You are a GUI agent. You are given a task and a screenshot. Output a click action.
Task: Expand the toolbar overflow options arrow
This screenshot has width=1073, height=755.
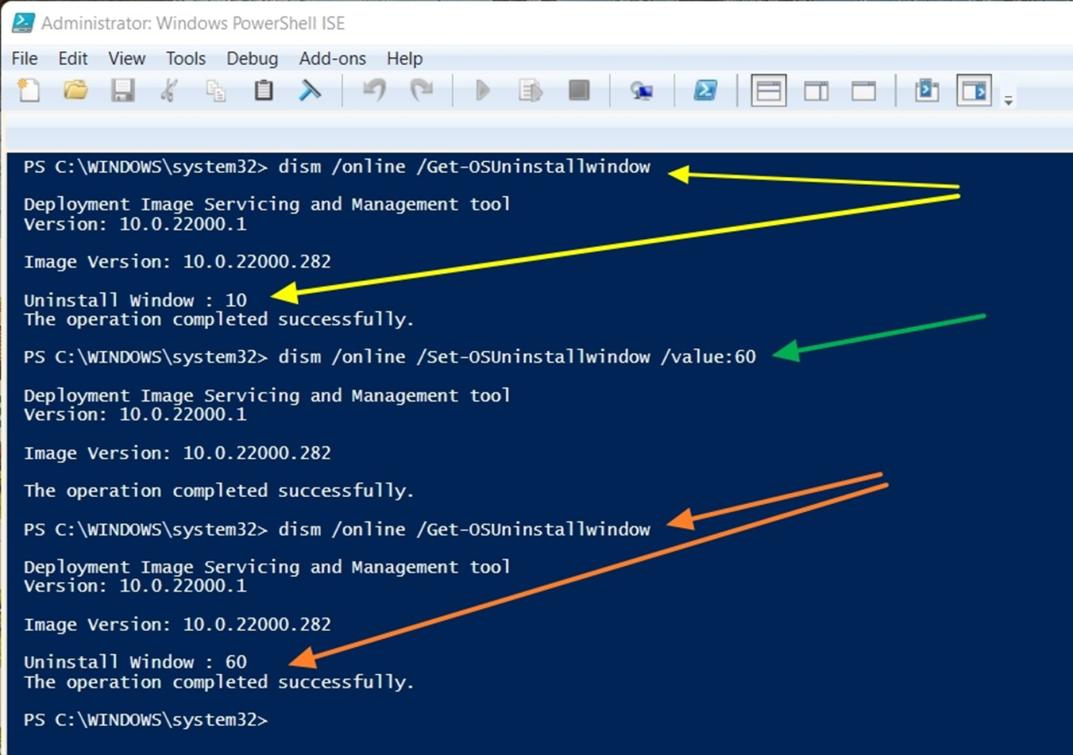pyautogui.click(x=1009, y=100)
